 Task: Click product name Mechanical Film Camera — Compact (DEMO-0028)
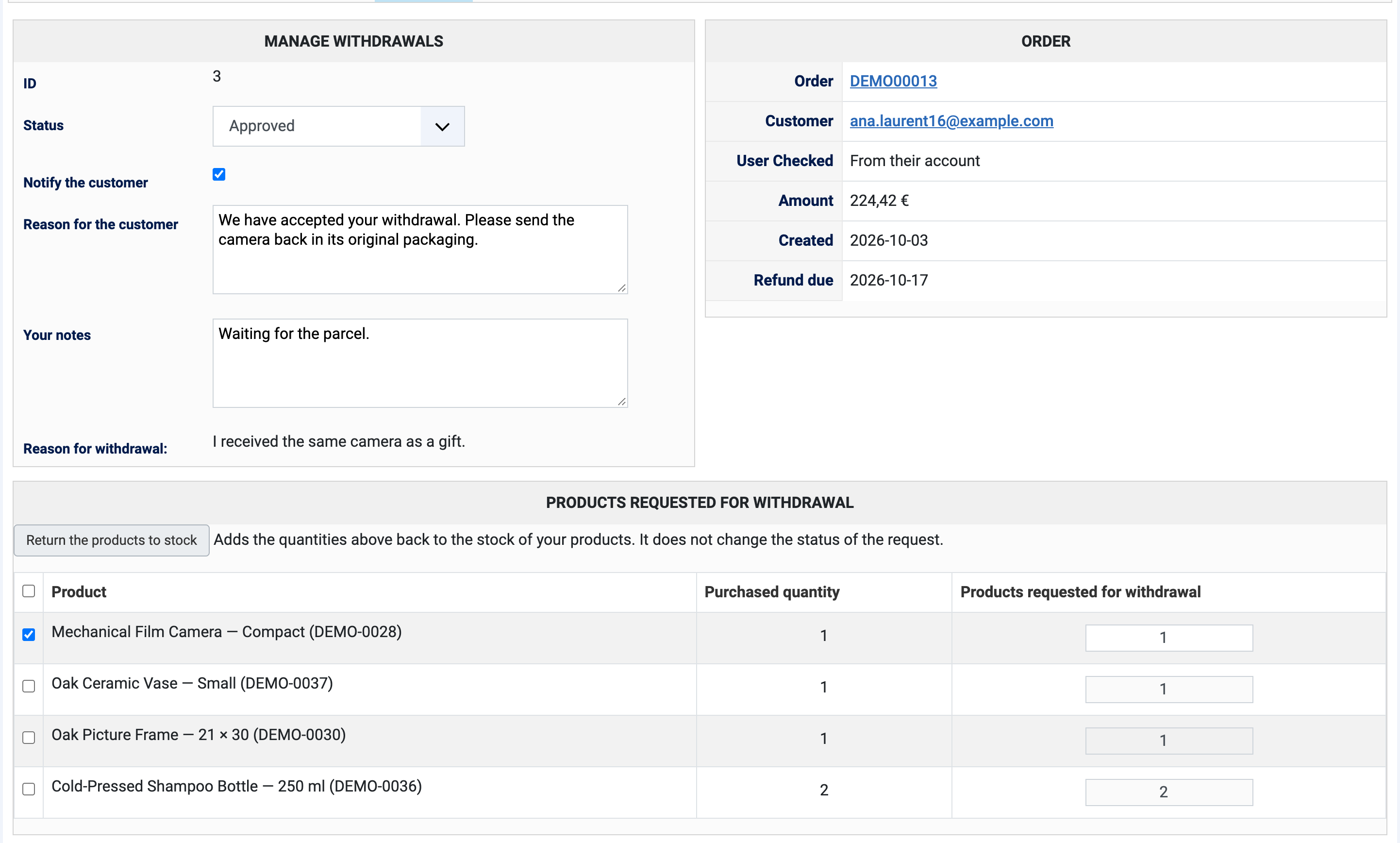click(227, 632)
